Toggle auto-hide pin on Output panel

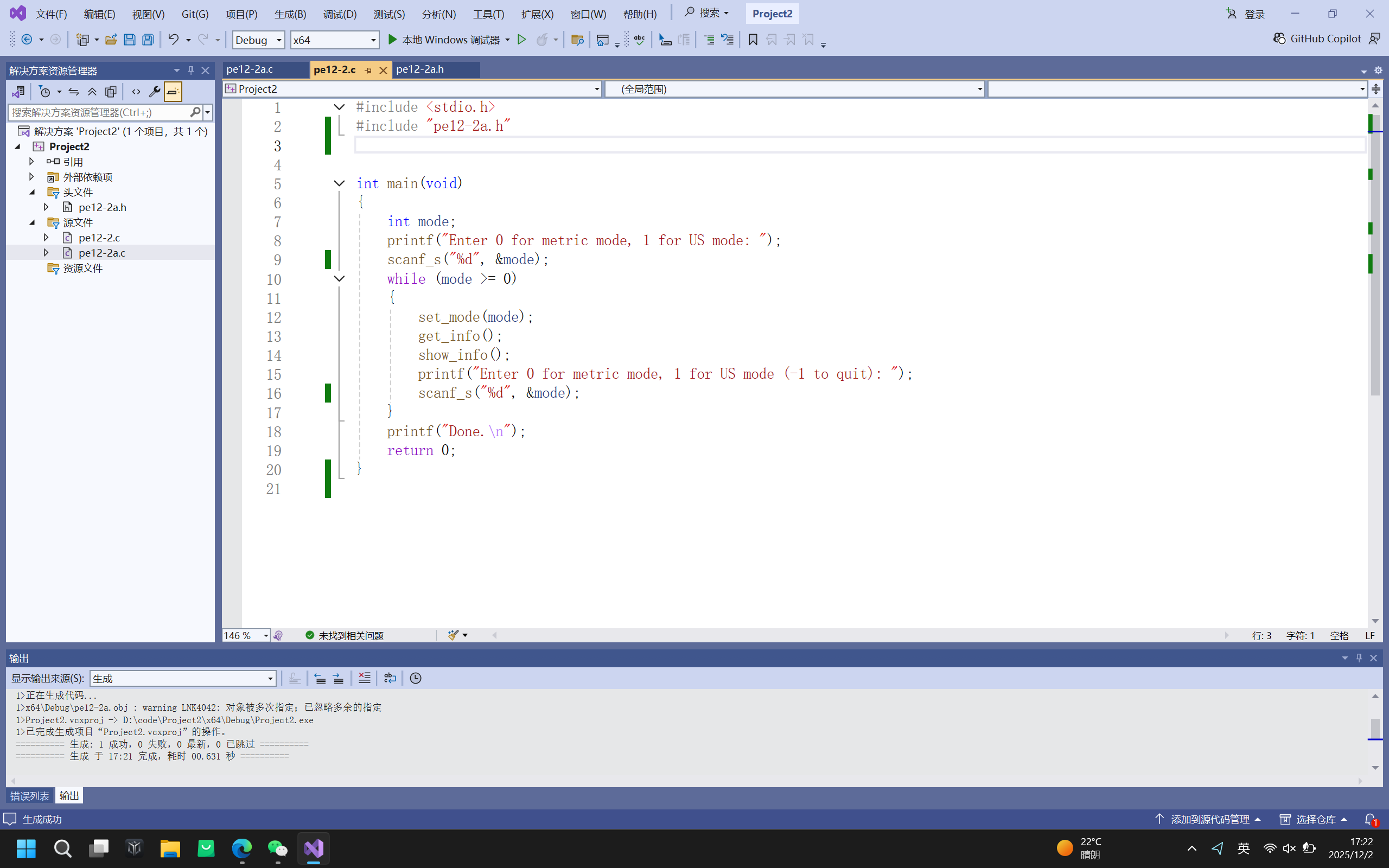pyautogui.click(x=1359, y=658)
